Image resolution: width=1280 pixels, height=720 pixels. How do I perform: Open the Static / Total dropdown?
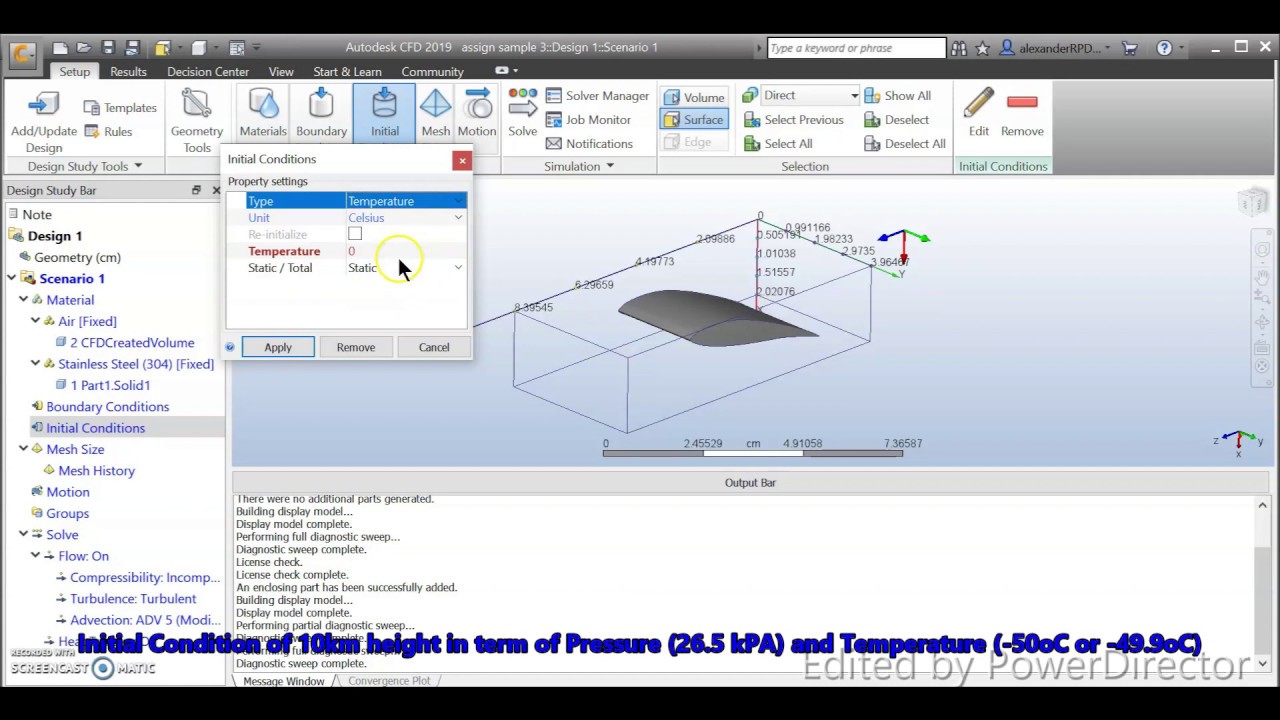tap(406, 267)
